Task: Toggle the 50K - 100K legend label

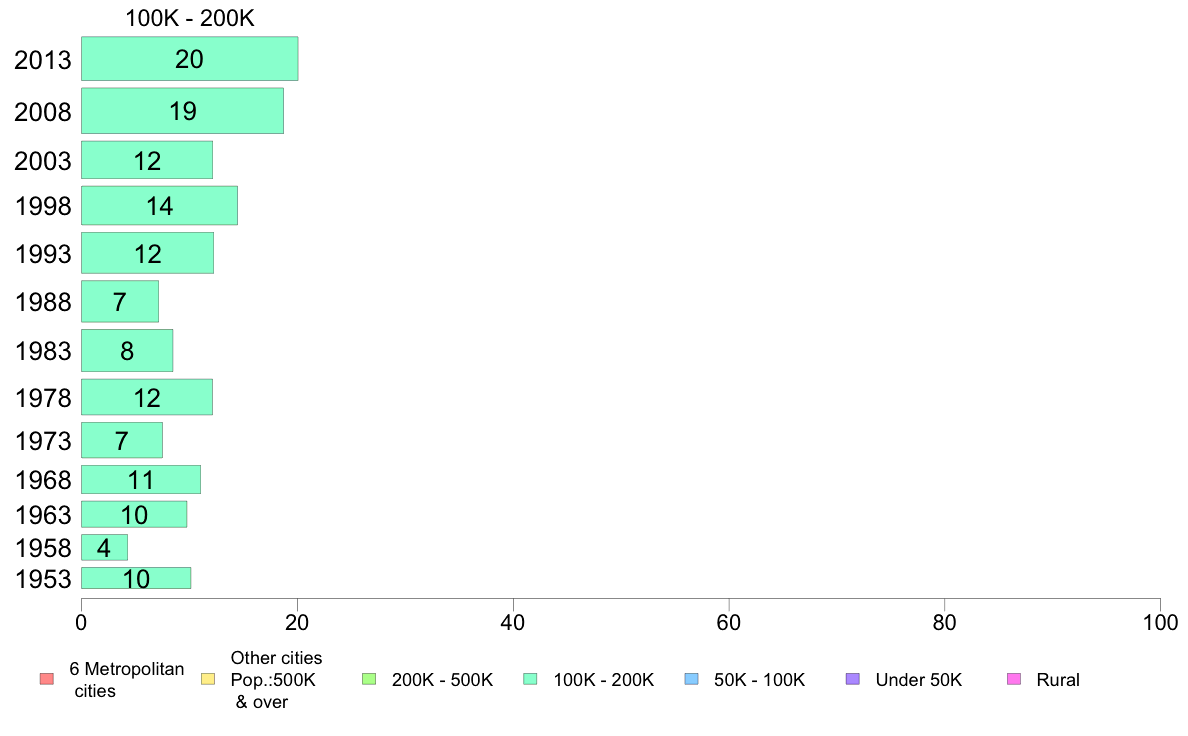Action: pos(759,680)
